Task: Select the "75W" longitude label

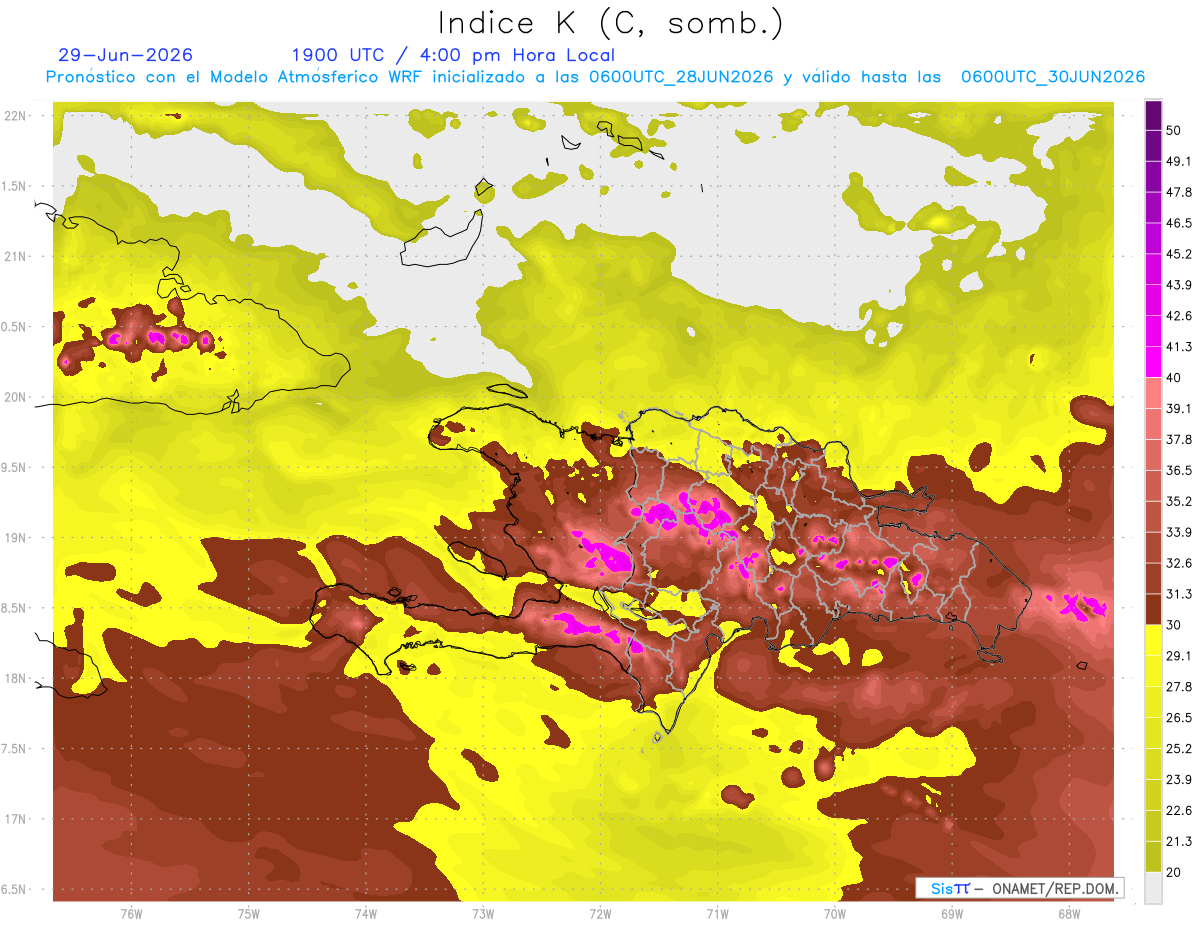Action: 249,913
